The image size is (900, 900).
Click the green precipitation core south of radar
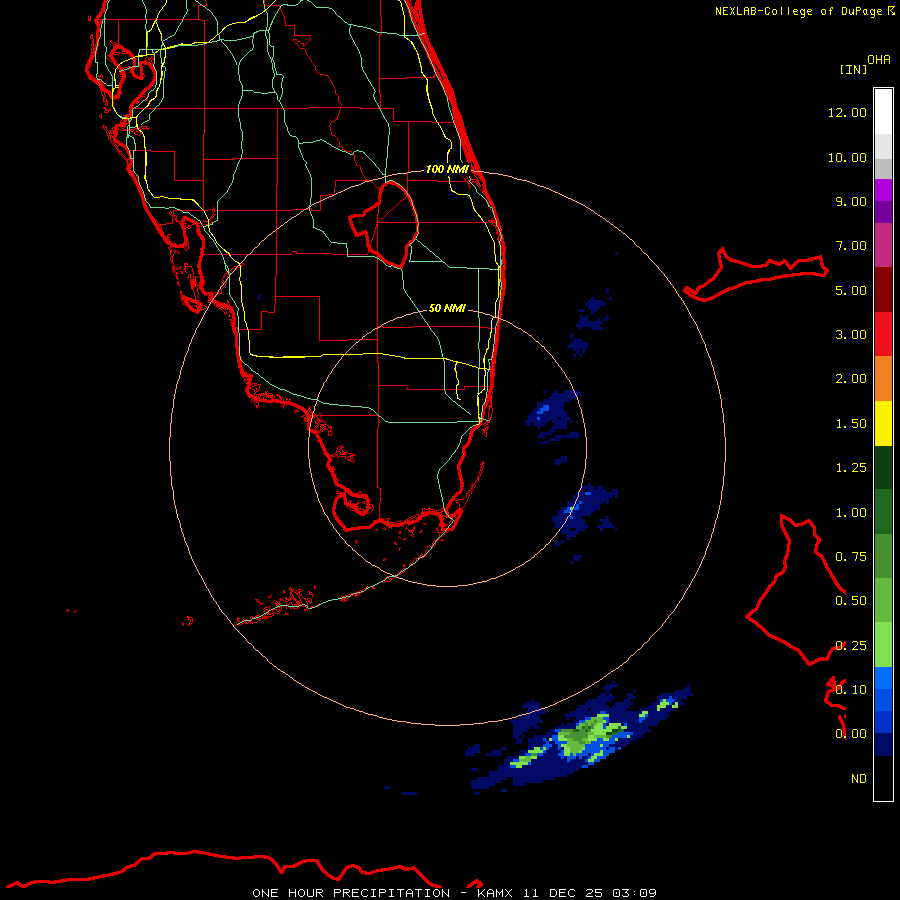point(588,736)
